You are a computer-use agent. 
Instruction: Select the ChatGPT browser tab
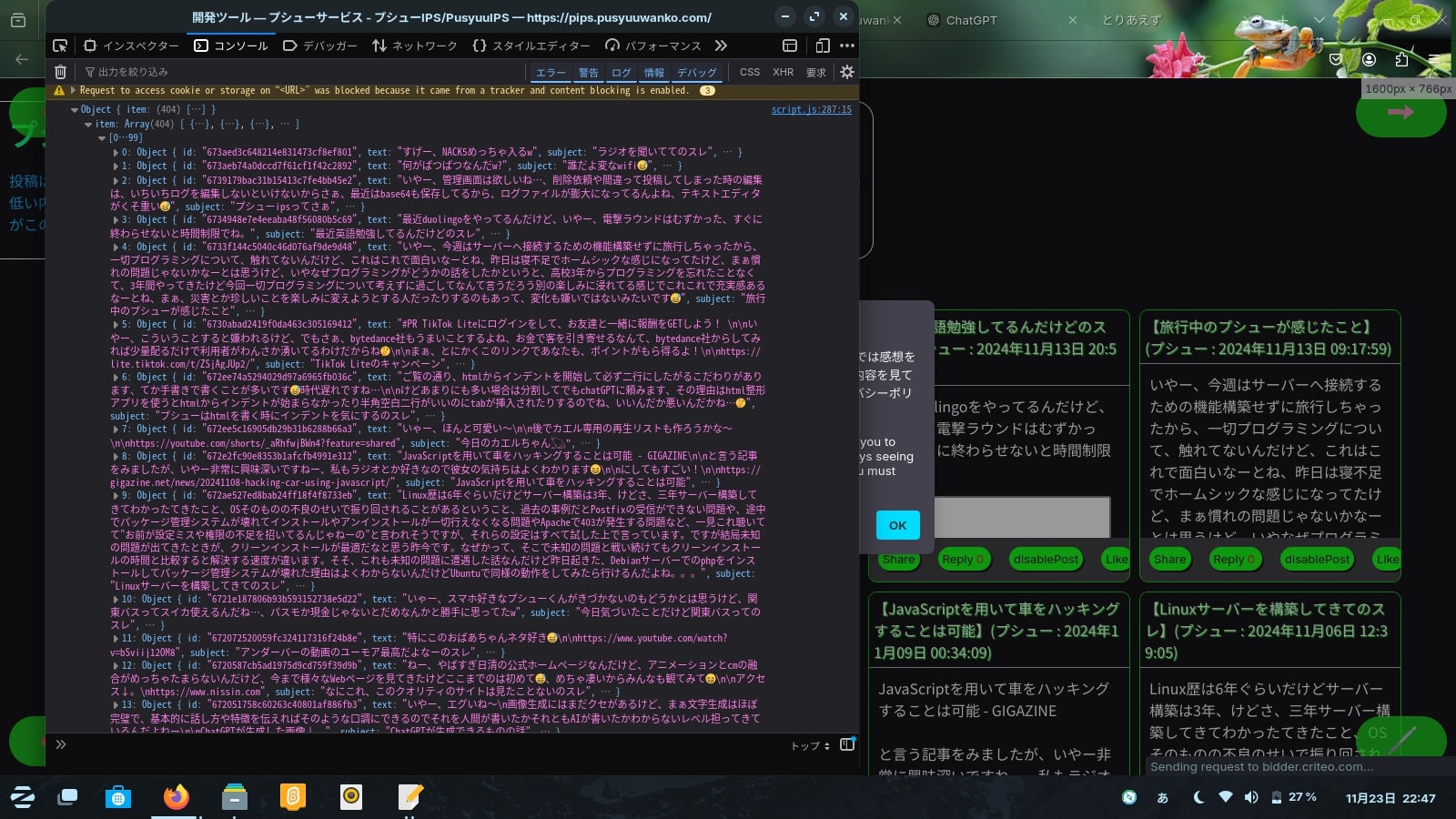(971, 20)
